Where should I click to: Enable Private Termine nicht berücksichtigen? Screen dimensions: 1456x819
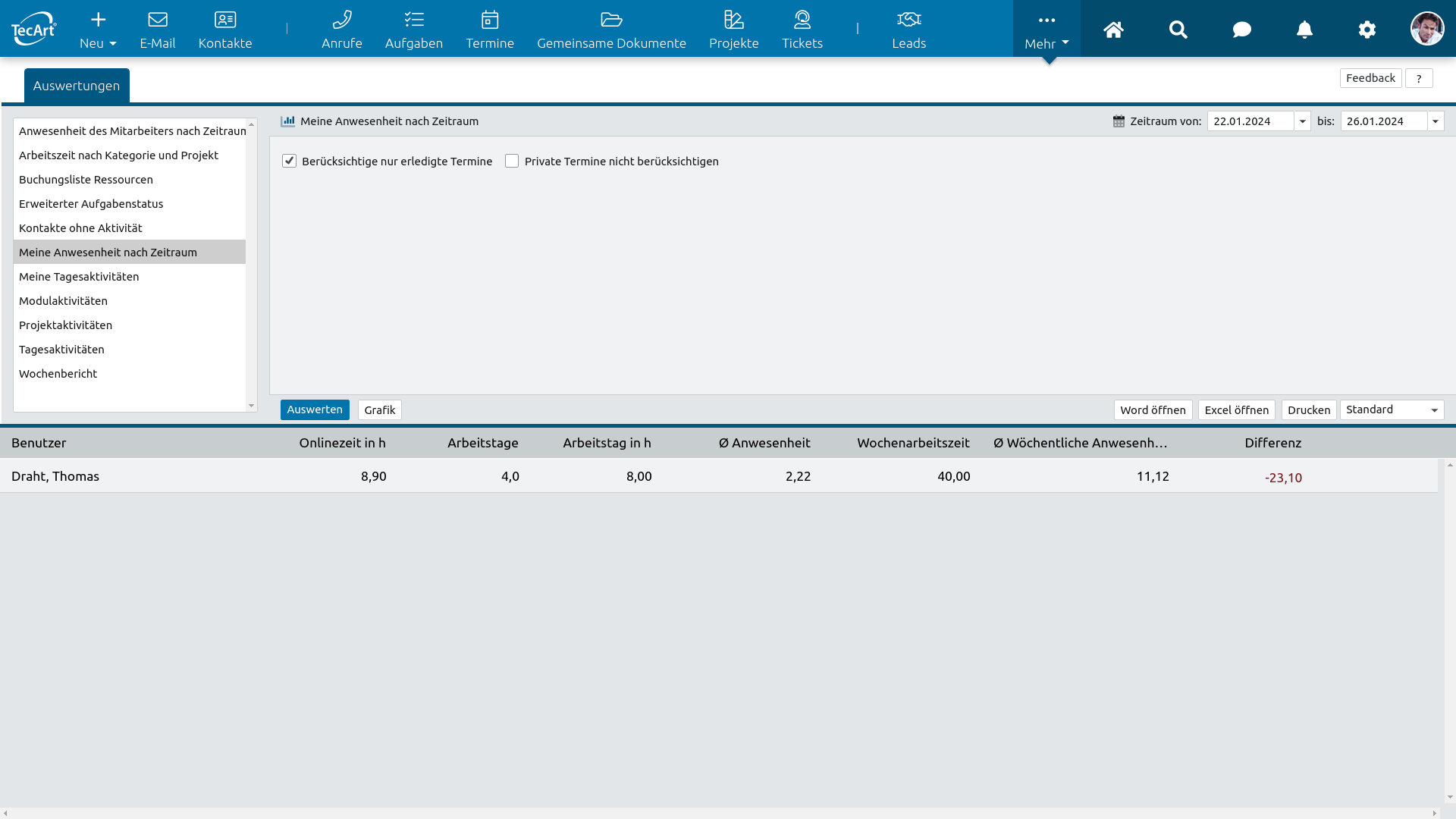(x=512, y=161)
